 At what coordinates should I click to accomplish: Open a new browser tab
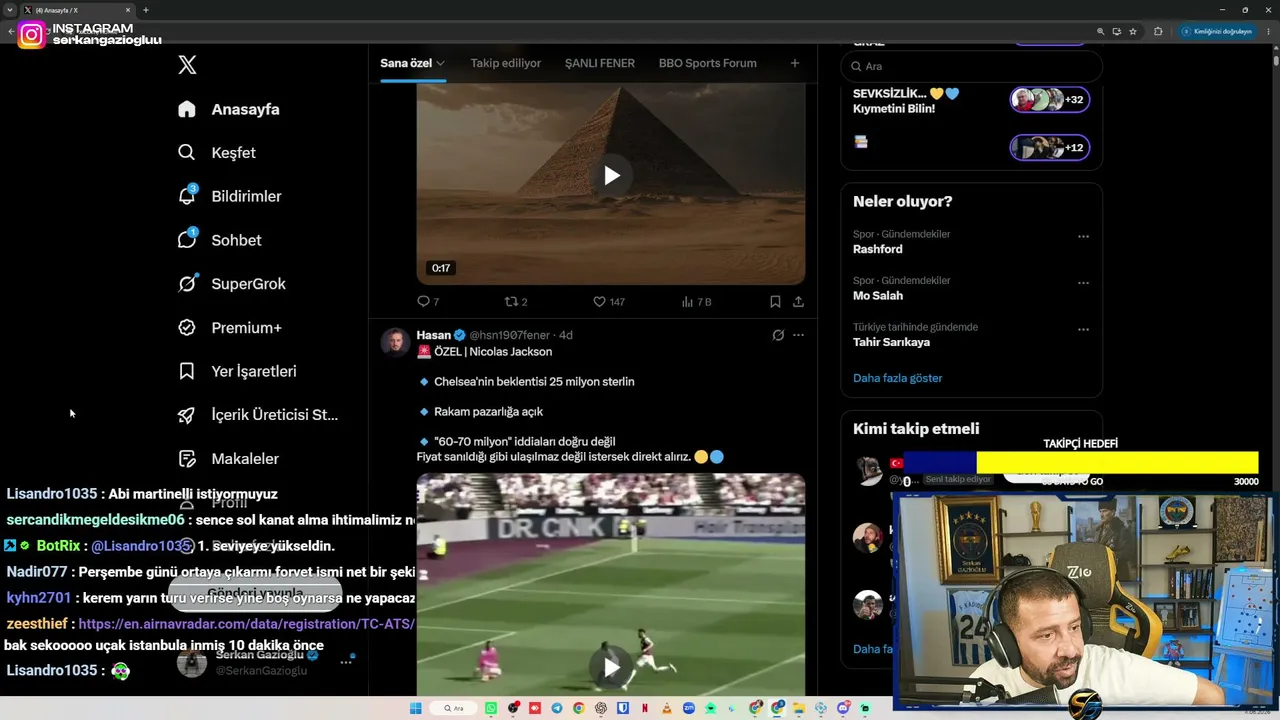[x=146, y=10]
